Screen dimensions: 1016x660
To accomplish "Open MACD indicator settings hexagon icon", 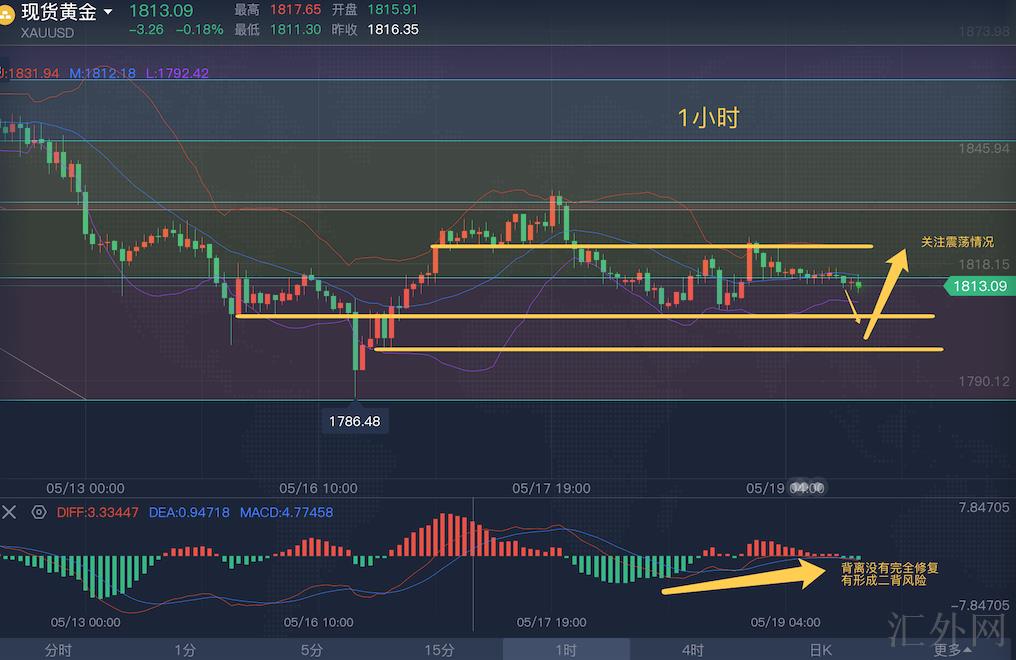I will pyautogui.click(x=39, y=512).
